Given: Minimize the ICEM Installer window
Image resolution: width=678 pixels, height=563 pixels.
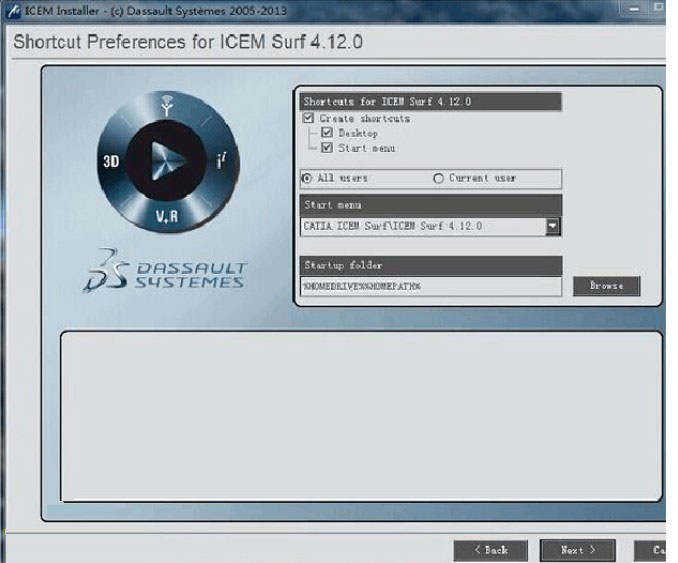Looking at the screenshot, I should (x=633, y=8).
